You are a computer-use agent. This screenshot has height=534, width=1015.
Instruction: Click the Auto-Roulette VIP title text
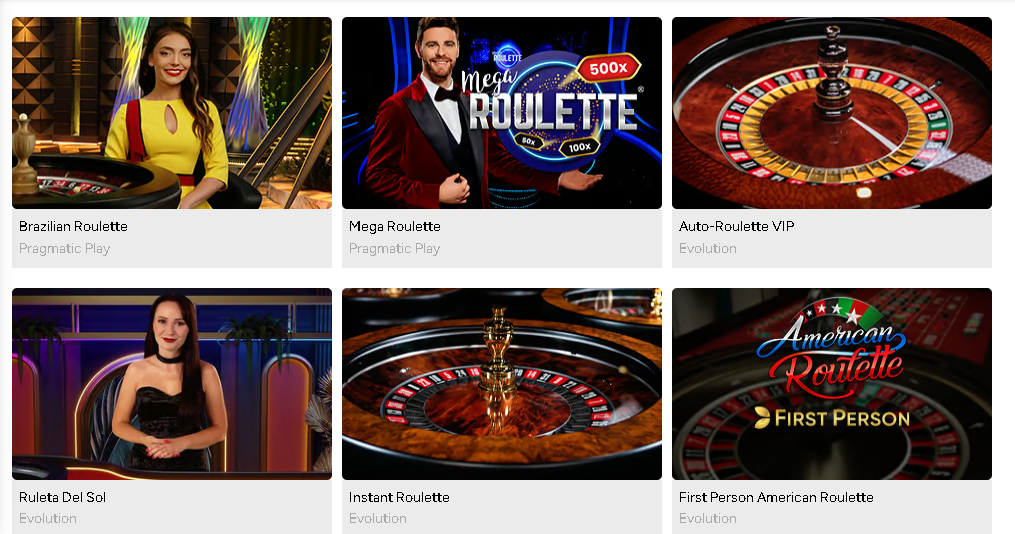tap(737, 227)
